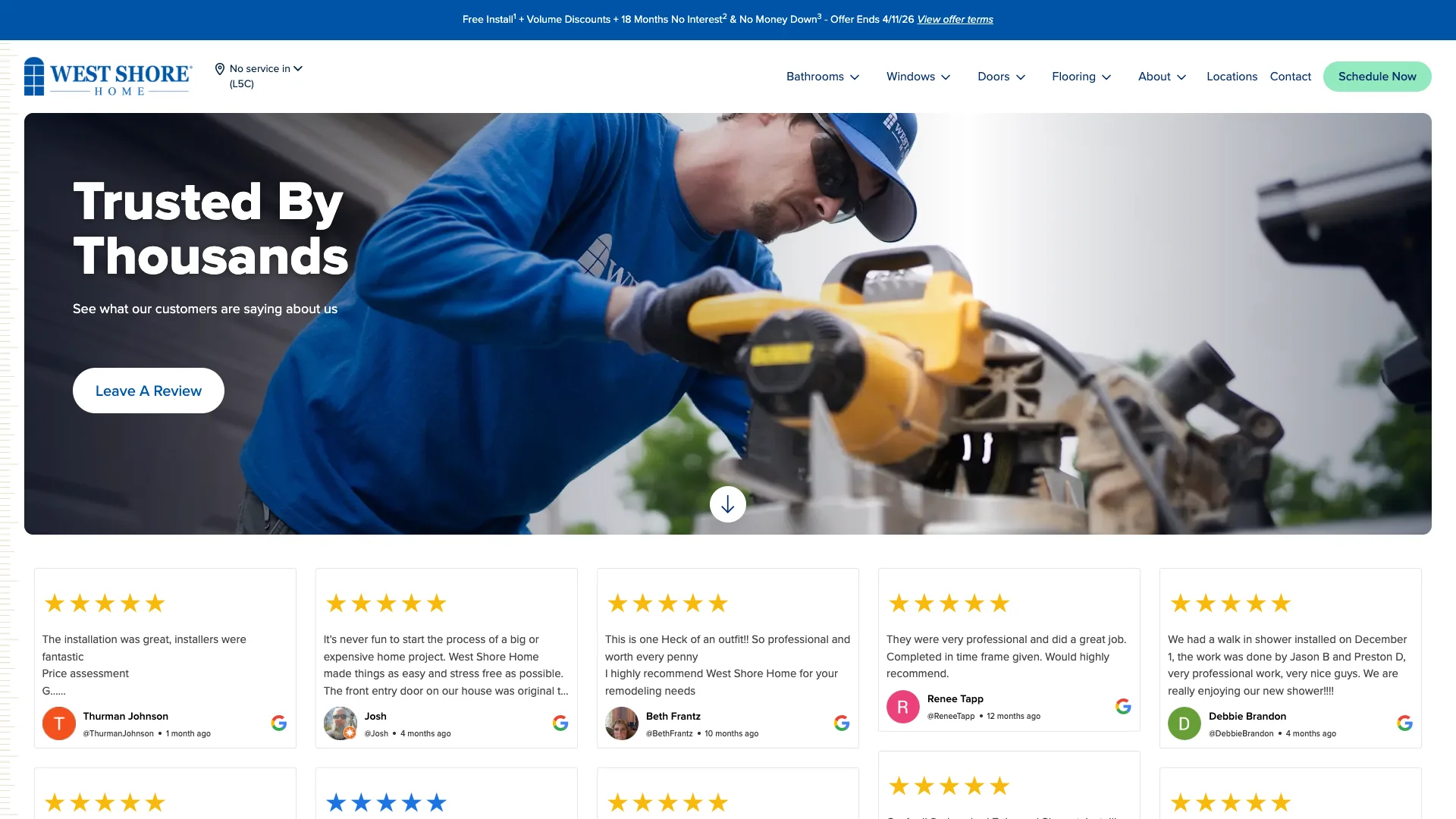Viewport: 1456px width, 819px height.
Task: Click Thurman Johnson's orange T avatar
Action: pyautogui.click(x=58, y=723)
